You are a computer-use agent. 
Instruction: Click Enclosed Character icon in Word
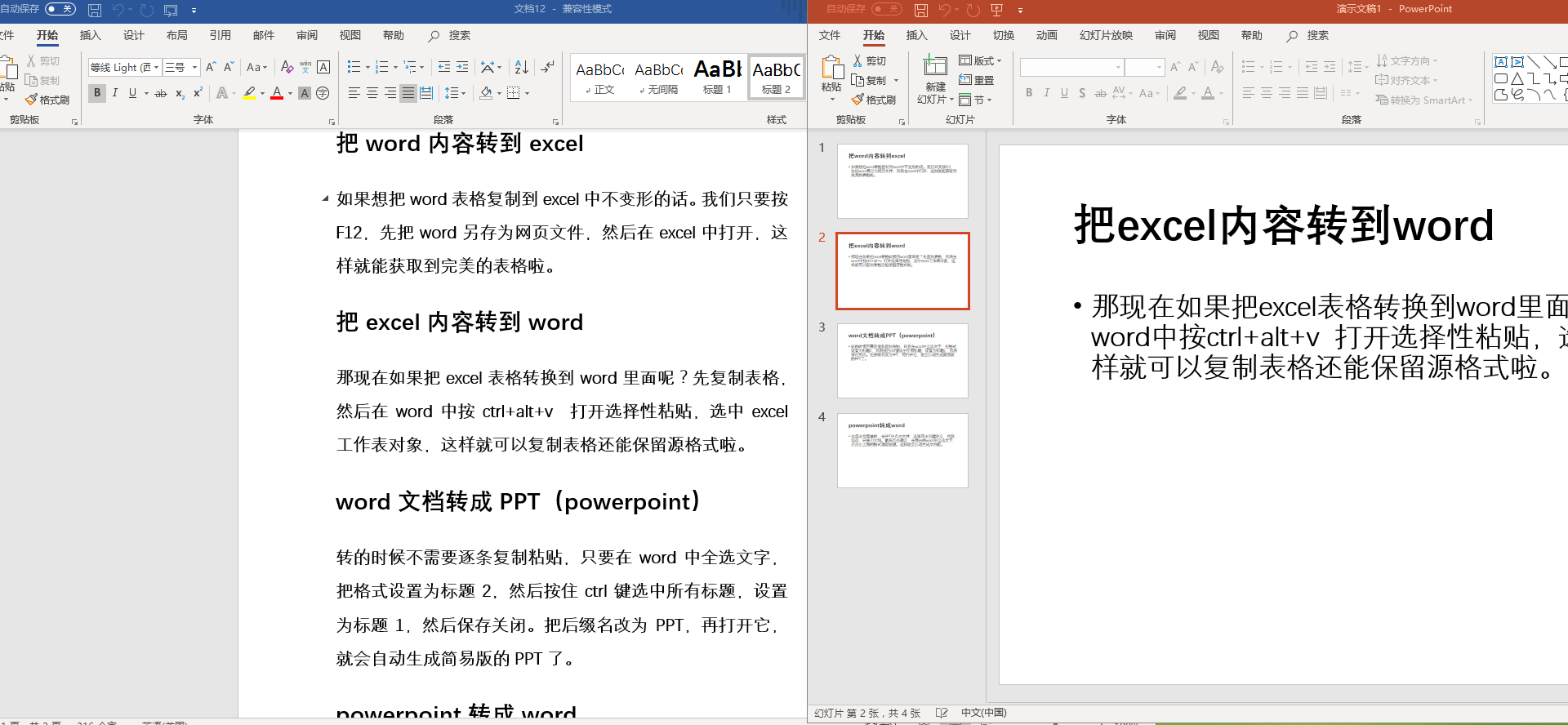point(323,93)
